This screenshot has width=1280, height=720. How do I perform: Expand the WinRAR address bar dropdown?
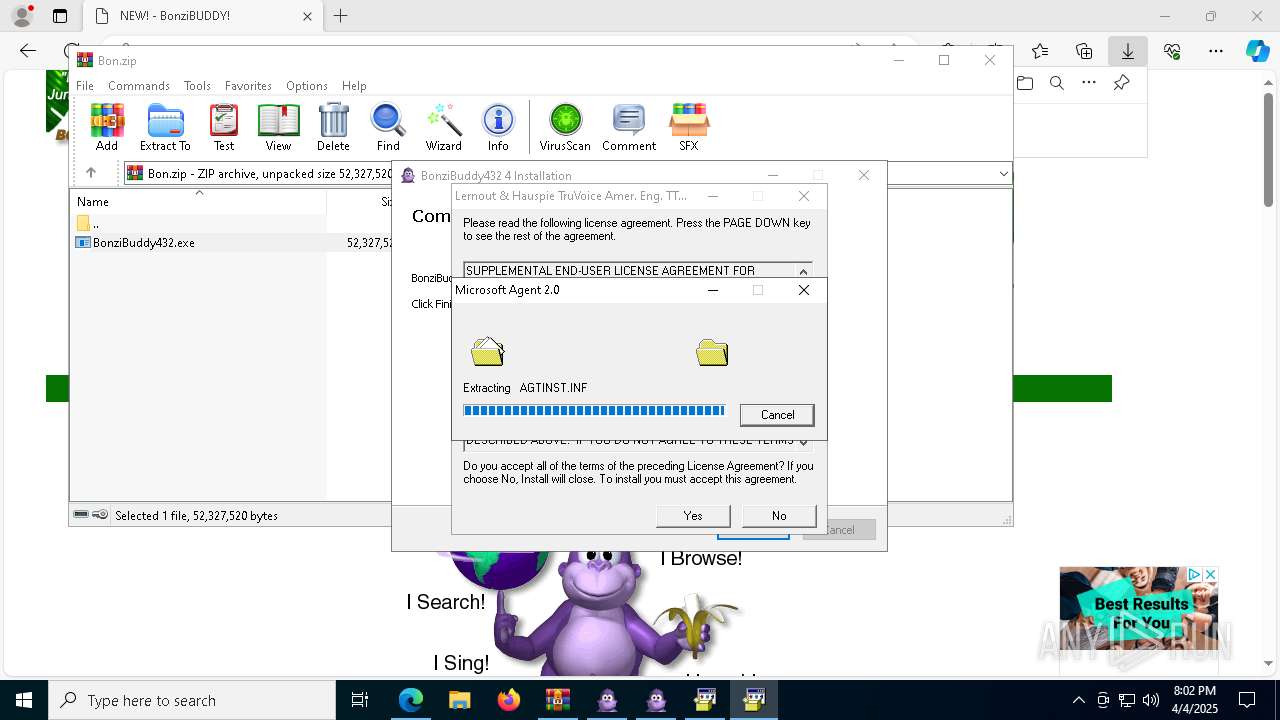[1003, 174]
